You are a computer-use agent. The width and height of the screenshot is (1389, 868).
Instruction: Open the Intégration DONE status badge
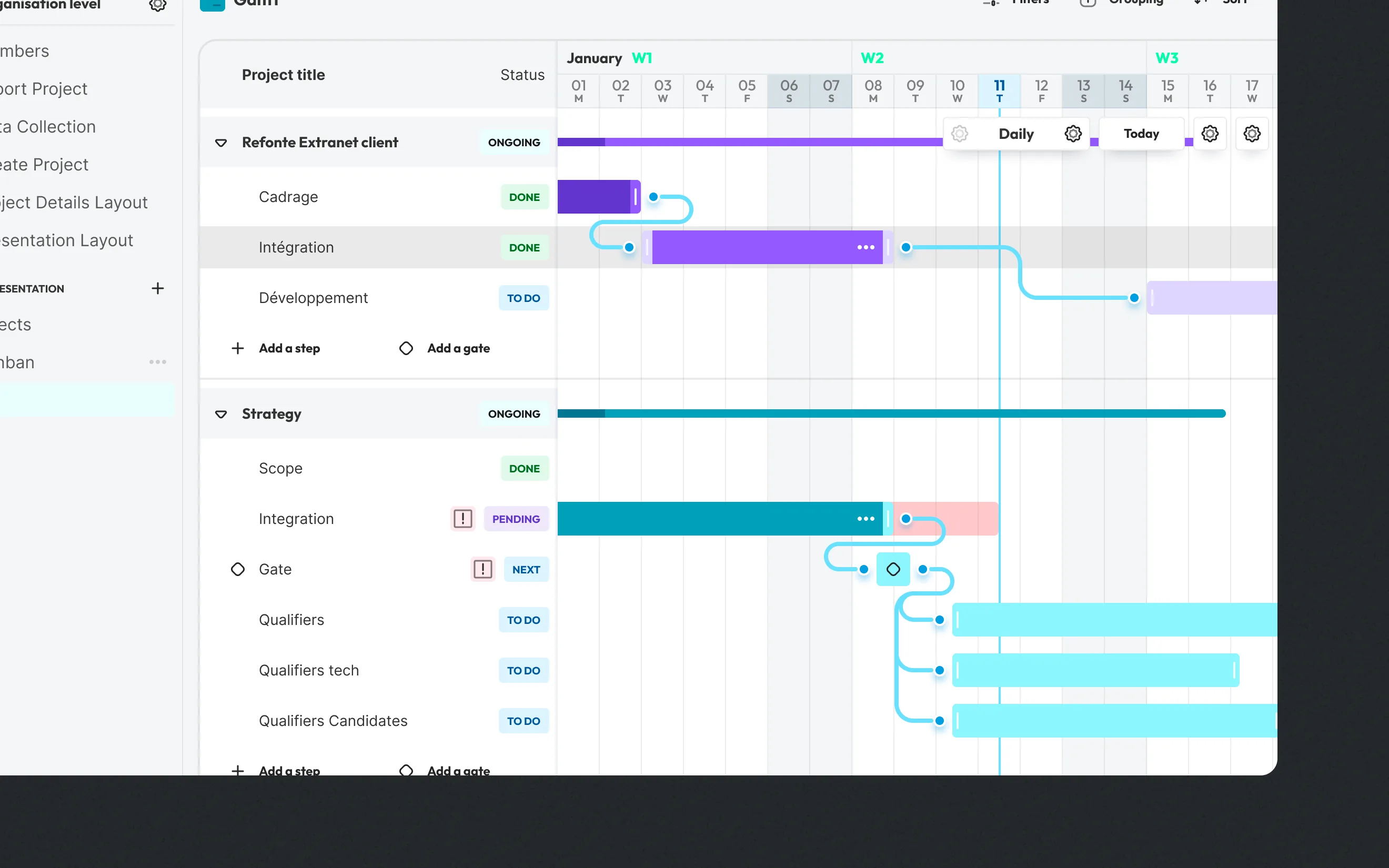point(525,247)
